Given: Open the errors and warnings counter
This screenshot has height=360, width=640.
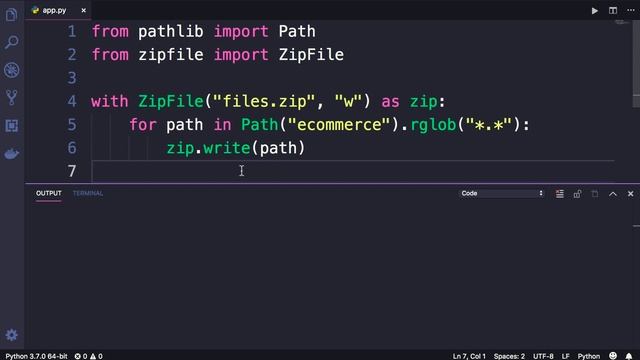Looking at the screenshot, I should 89,356.
